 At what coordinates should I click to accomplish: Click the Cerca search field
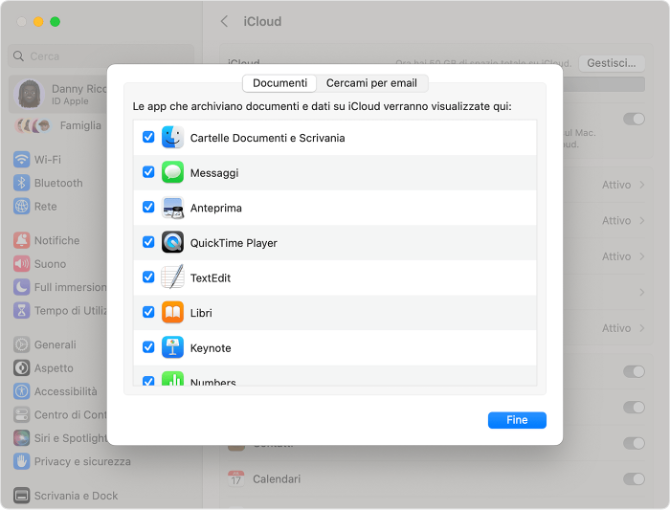(x=100, y=57)
